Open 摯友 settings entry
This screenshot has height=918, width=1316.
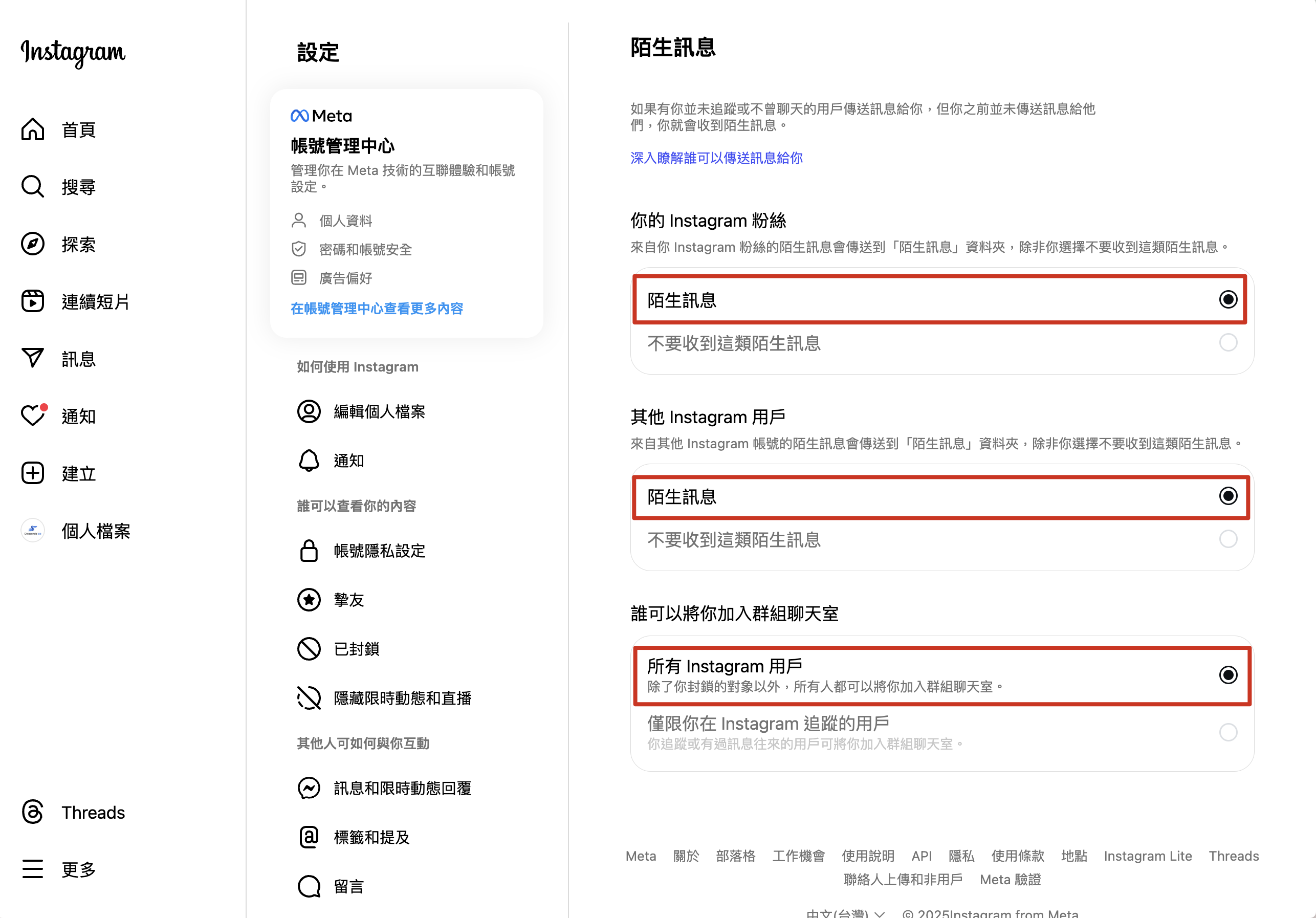(348, 600)
